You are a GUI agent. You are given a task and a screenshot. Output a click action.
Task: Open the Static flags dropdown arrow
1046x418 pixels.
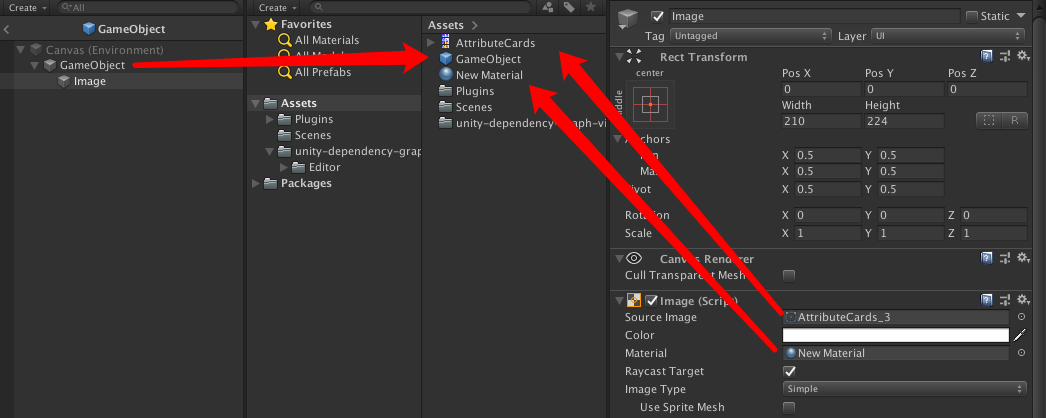[1021, 16]
